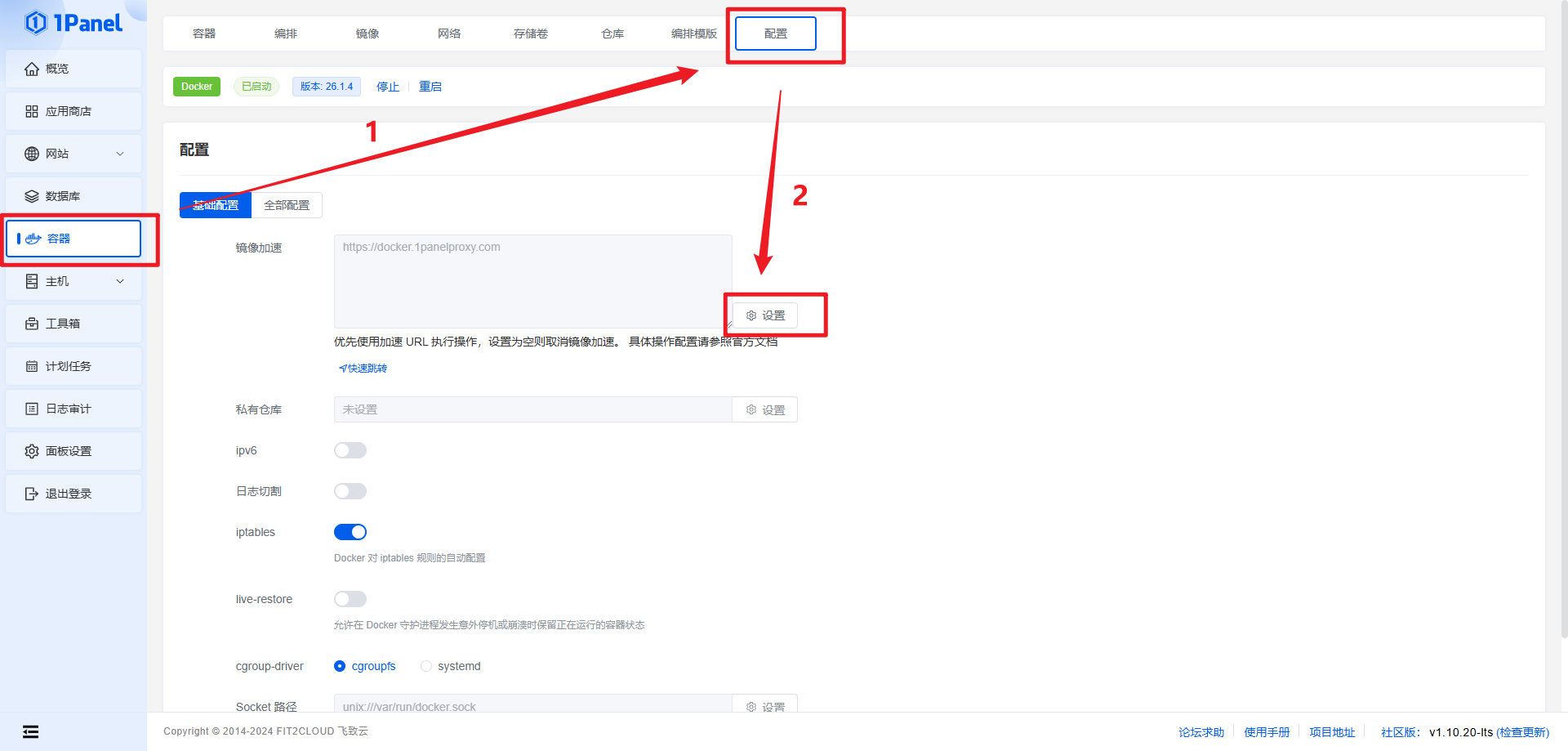Click 退出登录 in the sidebar
The width and height of the screenshot is (1568, 751).
(x=73, y=494)
